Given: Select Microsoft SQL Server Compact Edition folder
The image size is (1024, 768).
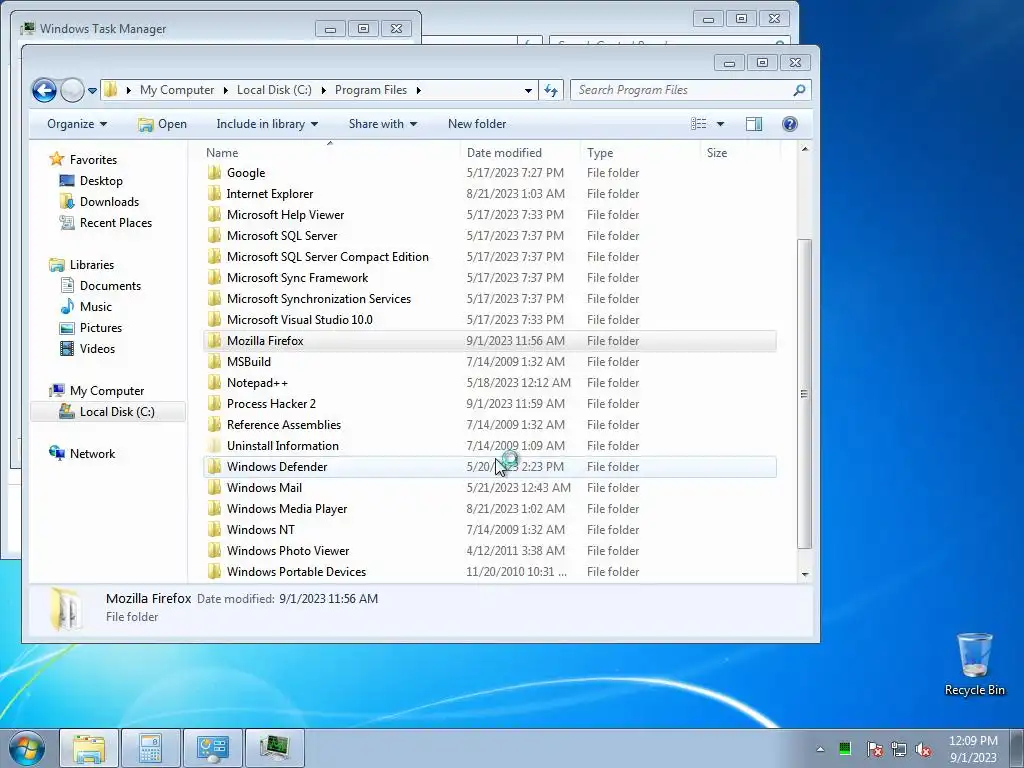Looking at the screenshot, I should [328, 257].
